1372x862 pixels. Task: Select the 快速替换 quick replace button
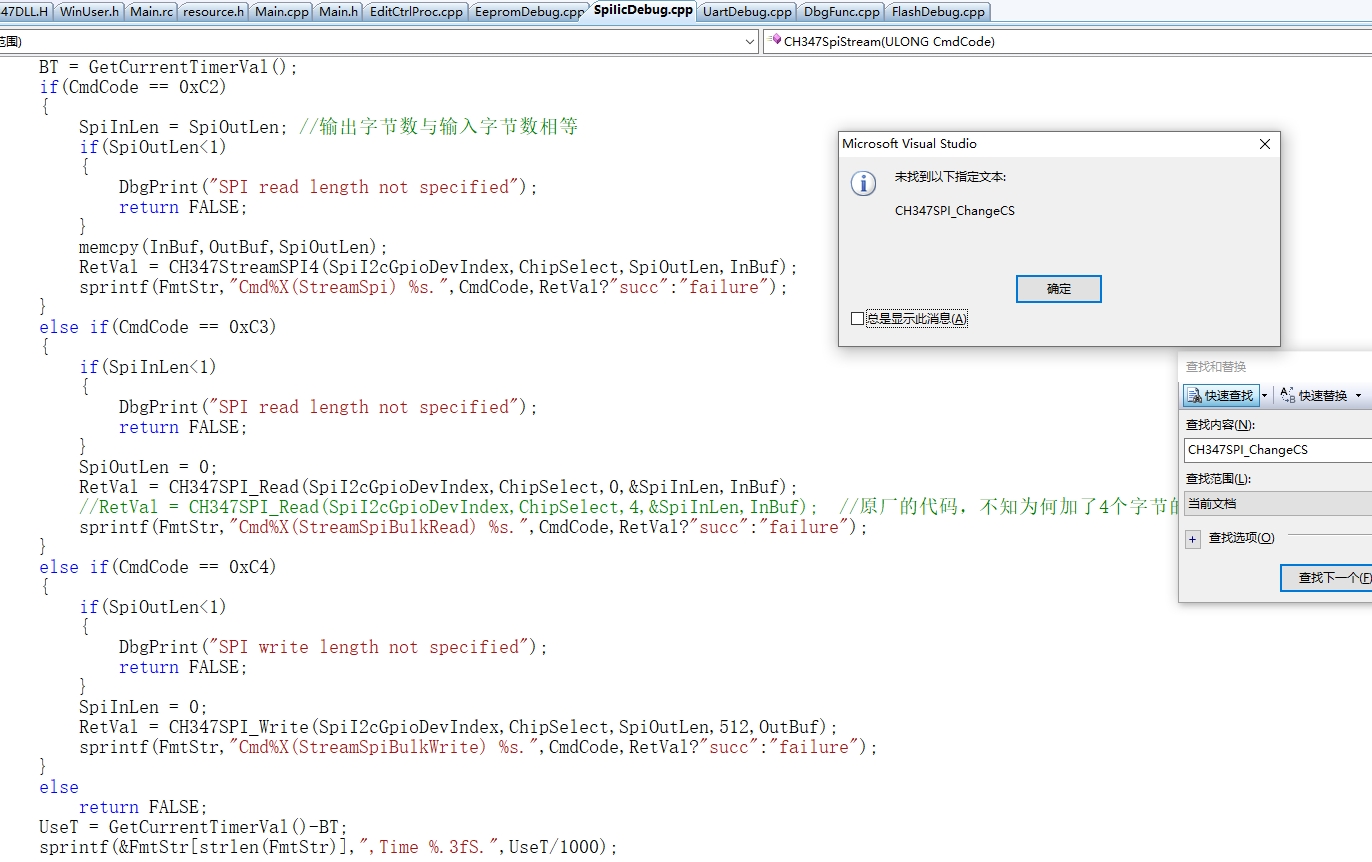[x=1315, y=396]
